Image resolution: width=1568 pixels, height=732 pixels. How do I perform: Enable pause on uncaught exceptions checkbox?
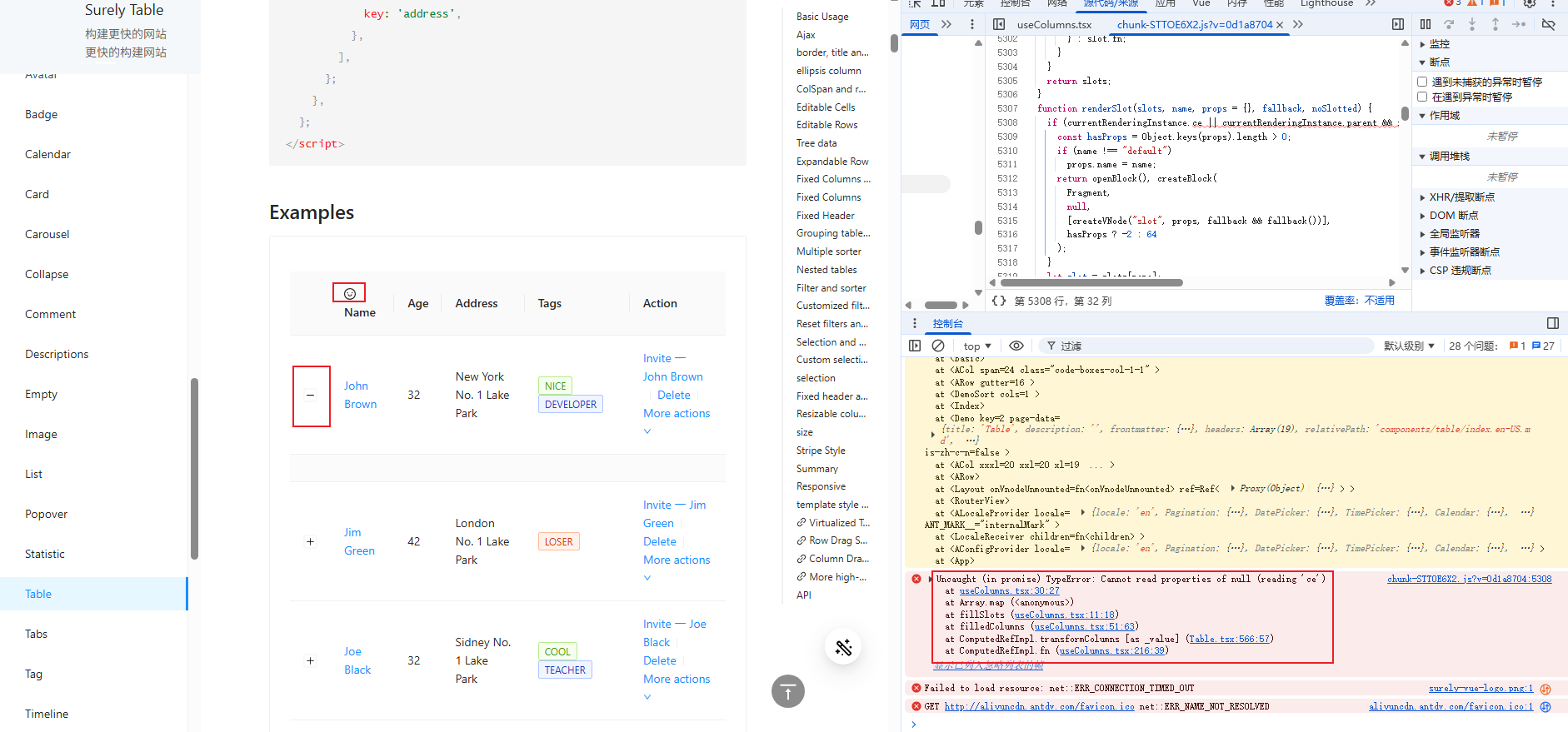pyautogui.click(x=1423, y=82)
